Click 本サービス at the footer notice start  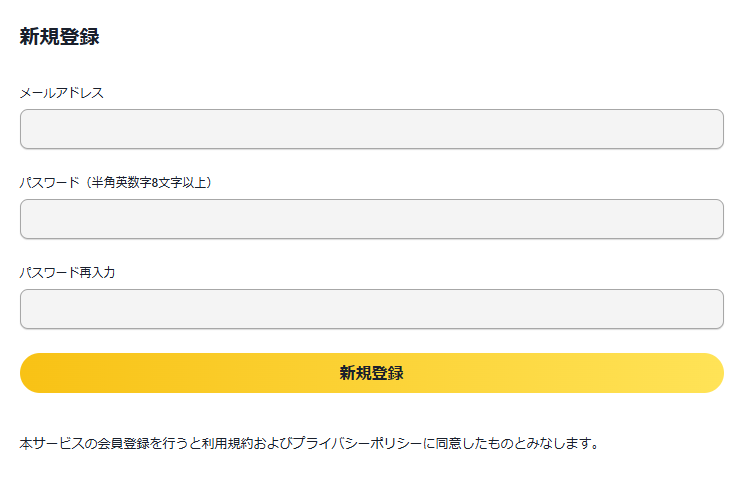[x=51, y=442]
